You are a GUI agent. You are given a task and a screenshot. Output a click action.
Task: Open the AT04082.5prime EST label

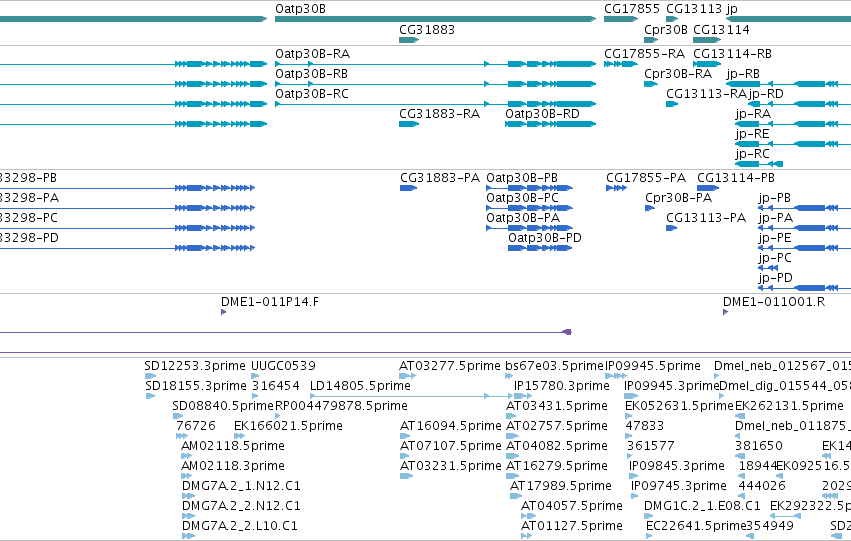tap(557, 447)
